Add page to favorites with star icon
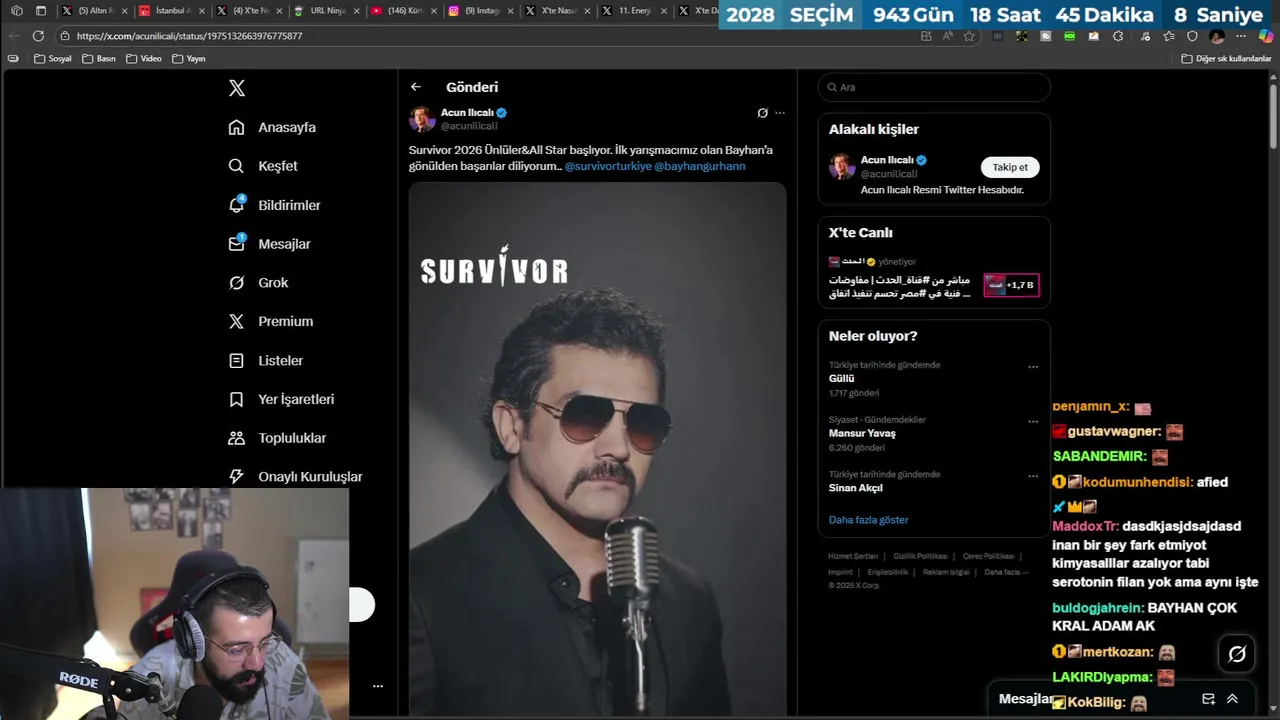This screenshot has width=1280, height=720. click(x=968, y=36)
